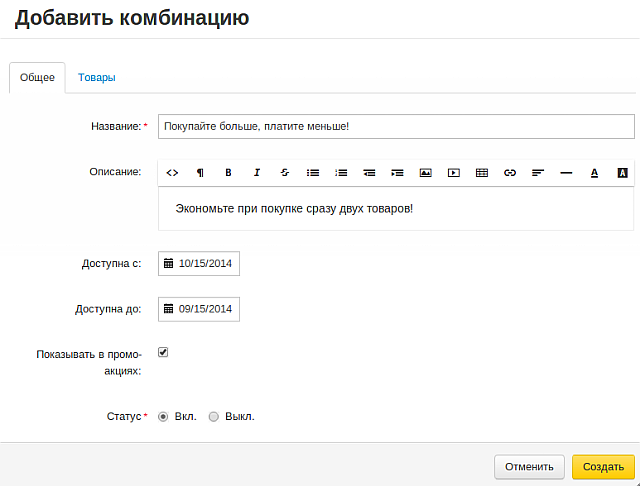Image resolution: width=640 pixels, height=486 pixels.
Task: Insert table into description
Action: click(482, 173)
